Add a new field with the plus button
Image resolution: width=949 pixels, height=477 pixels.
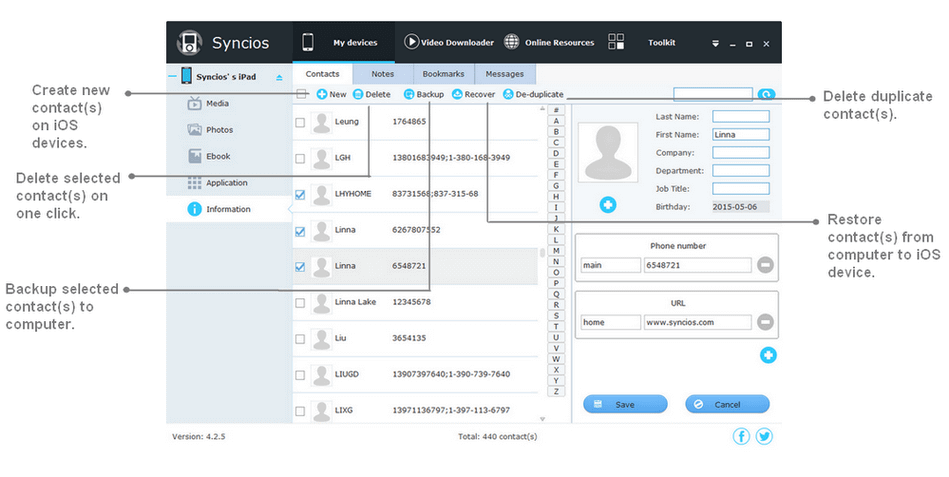tap(768, 355)
